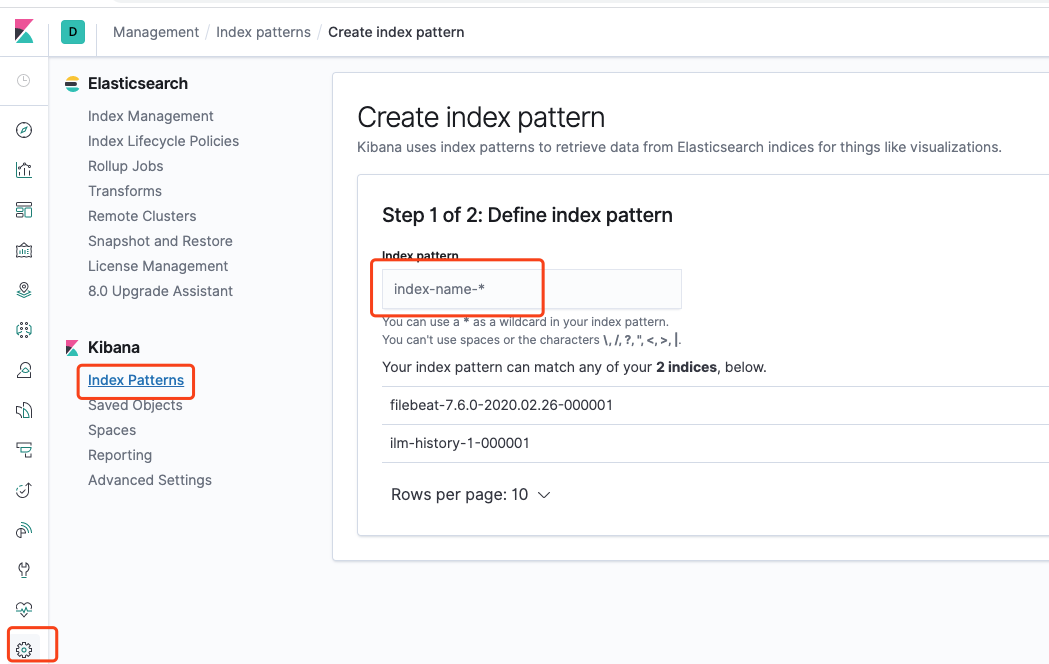Screen dimensions: 1049x664
Task: Click the filebeat-7.6.0-2020.02.26-000001 index row
Action: click(501, 405)
